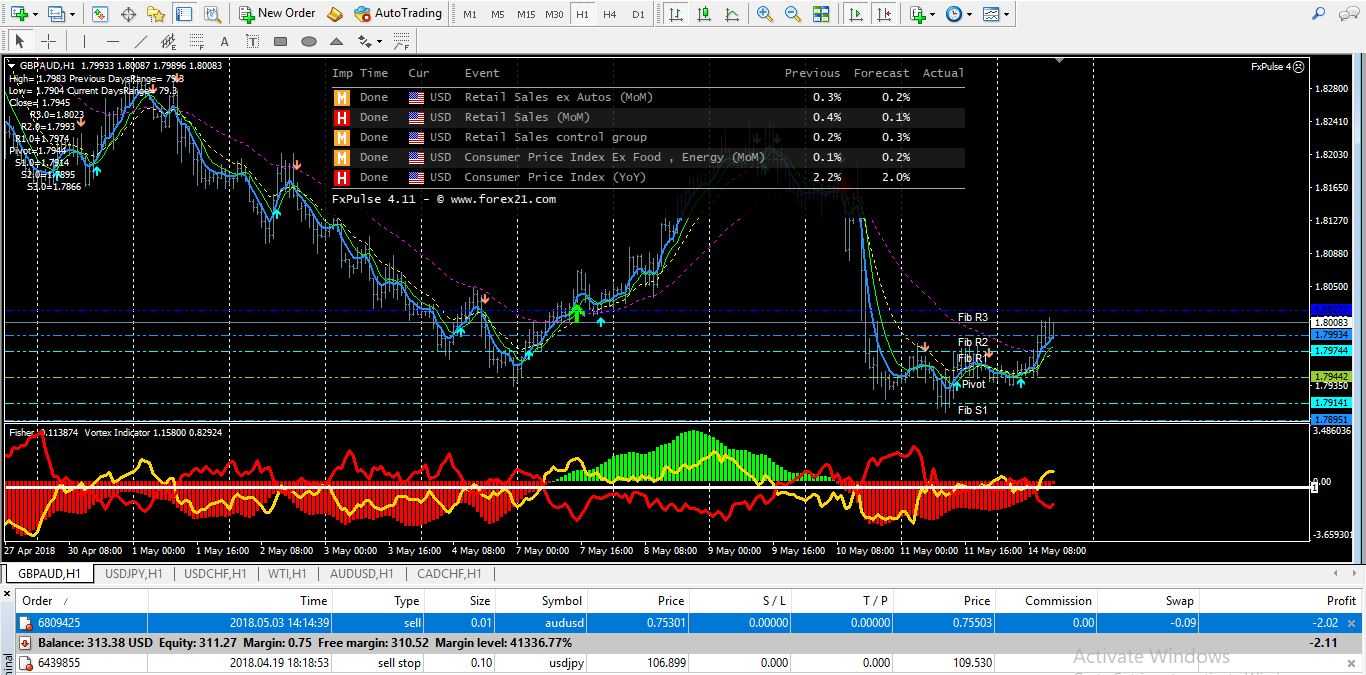Viewport: 1366px width, 675px height.
Task: Switch timeframe to H4
Action: (610, 14)
